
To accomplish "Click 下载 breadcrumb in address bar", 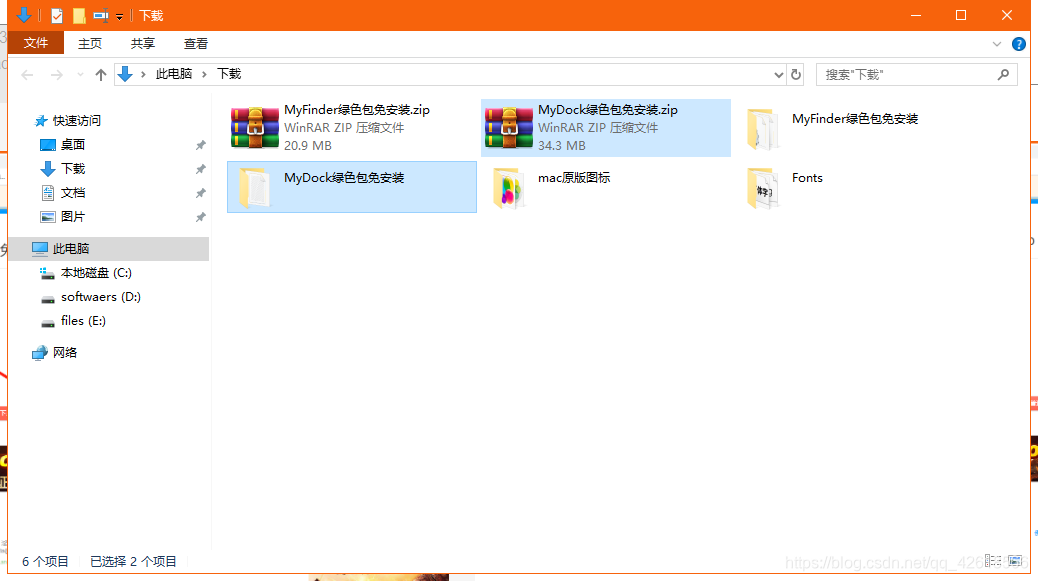I will pos(229,74).
